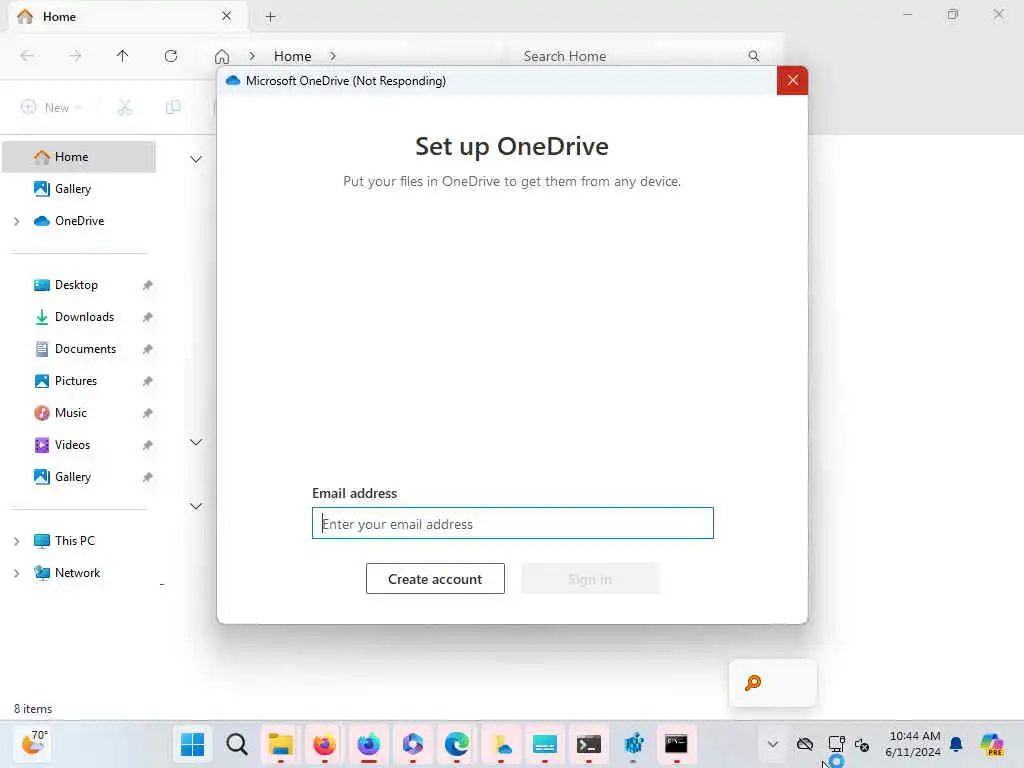Refresh the File Explorer view
Screen dimensions: 1024x768
pos(171,56)
